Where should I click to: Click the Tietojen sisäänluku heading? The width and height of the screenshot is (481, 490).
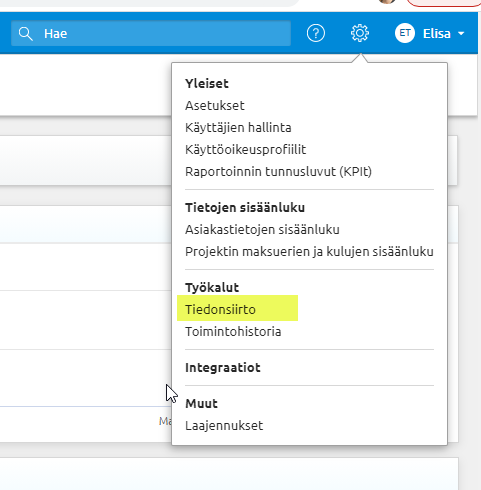pos(245,207)
